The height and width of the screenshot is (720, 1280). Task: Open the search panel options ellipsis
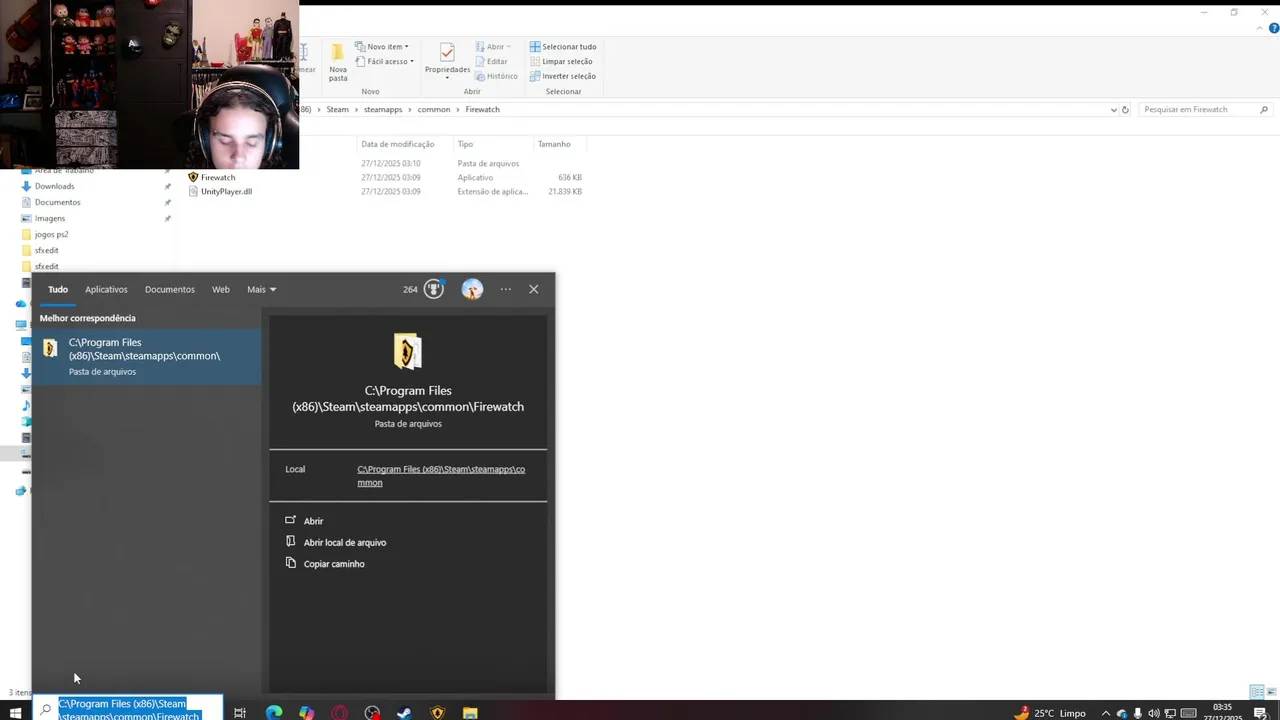(506, 289)
